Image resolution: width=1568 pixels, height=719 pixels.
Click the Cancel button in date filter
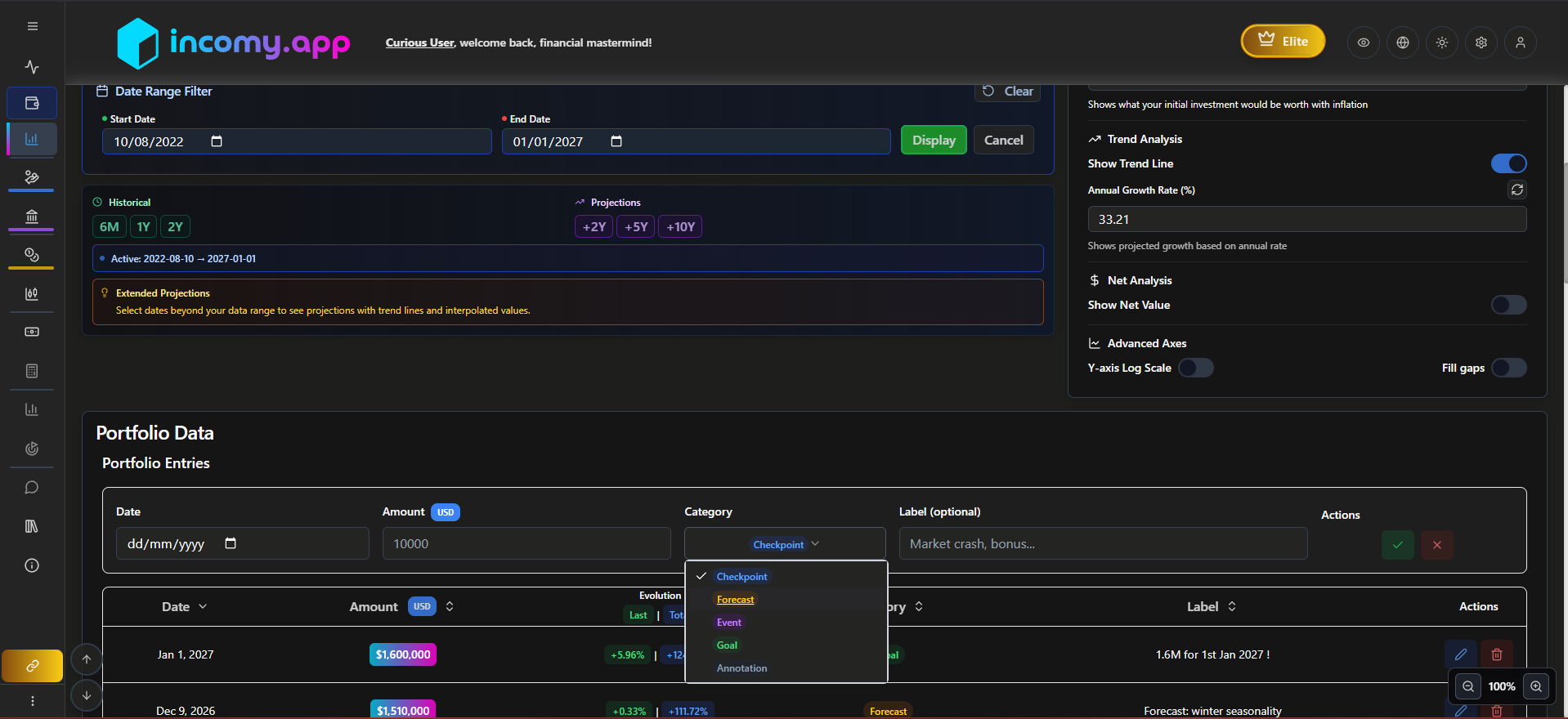pyautogui.click(x=1003, y=140)
